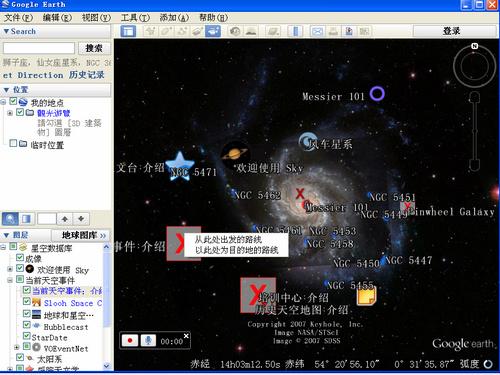
Task: Collapse the 我的地点 tree node
Action: click(x=3, y=102)
